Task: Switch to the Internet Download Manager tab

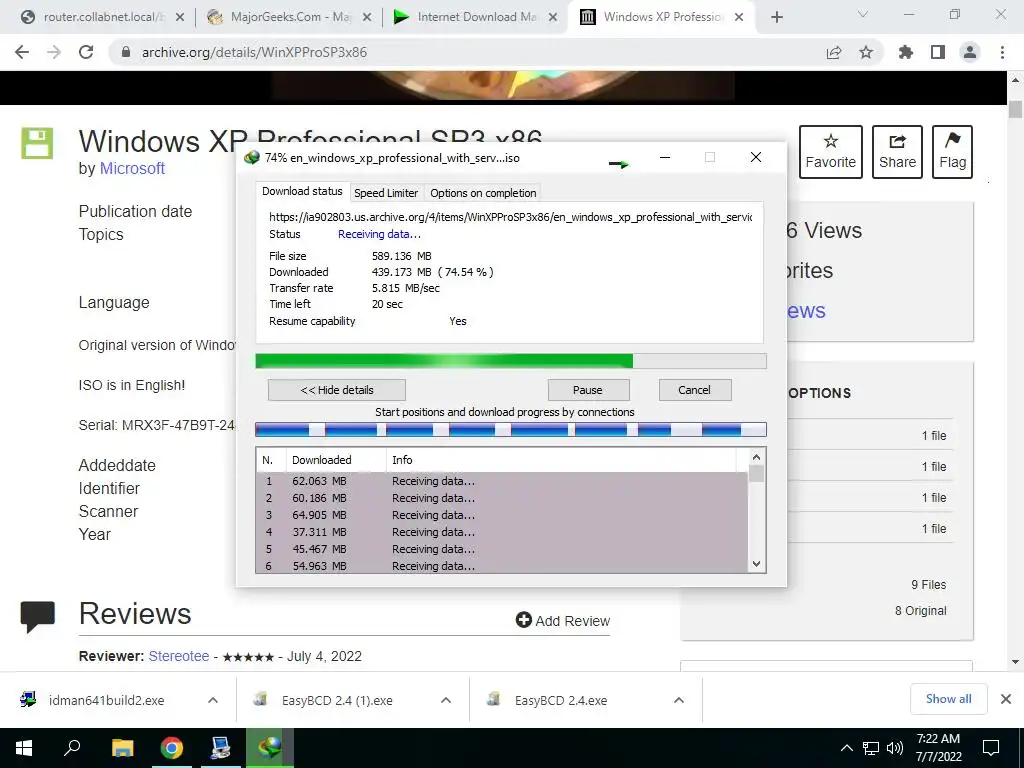Action: tap(476, 17)
